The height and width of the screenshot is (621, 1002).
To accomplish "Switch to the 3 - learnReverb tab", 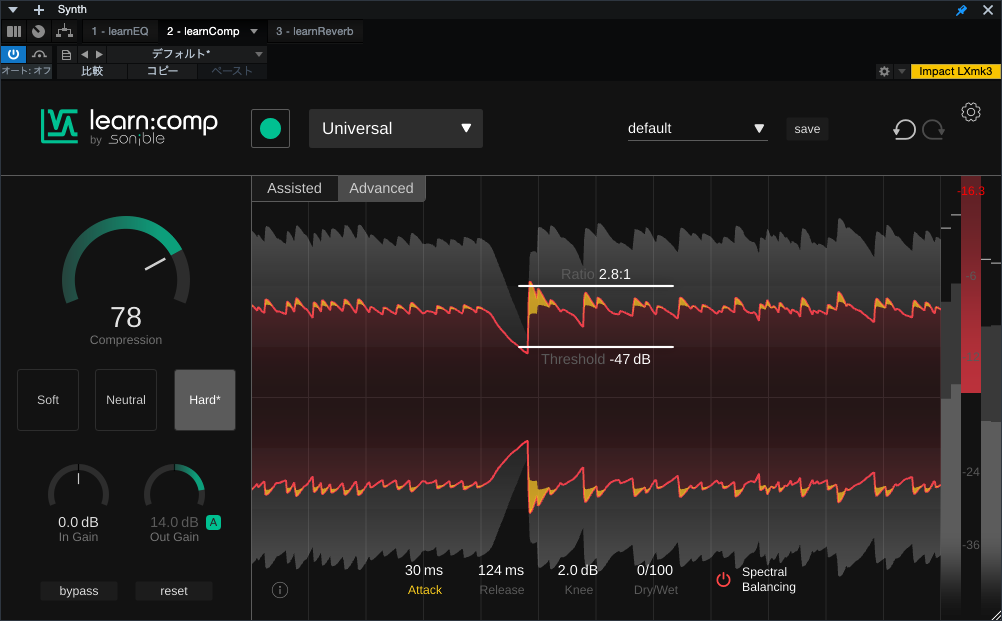I will click(x=316, y=31).
